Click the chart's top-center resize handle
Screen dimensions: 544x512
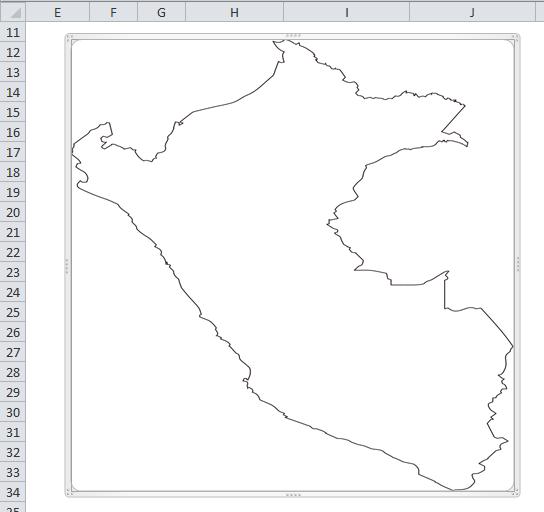click(x=293, y=35)
